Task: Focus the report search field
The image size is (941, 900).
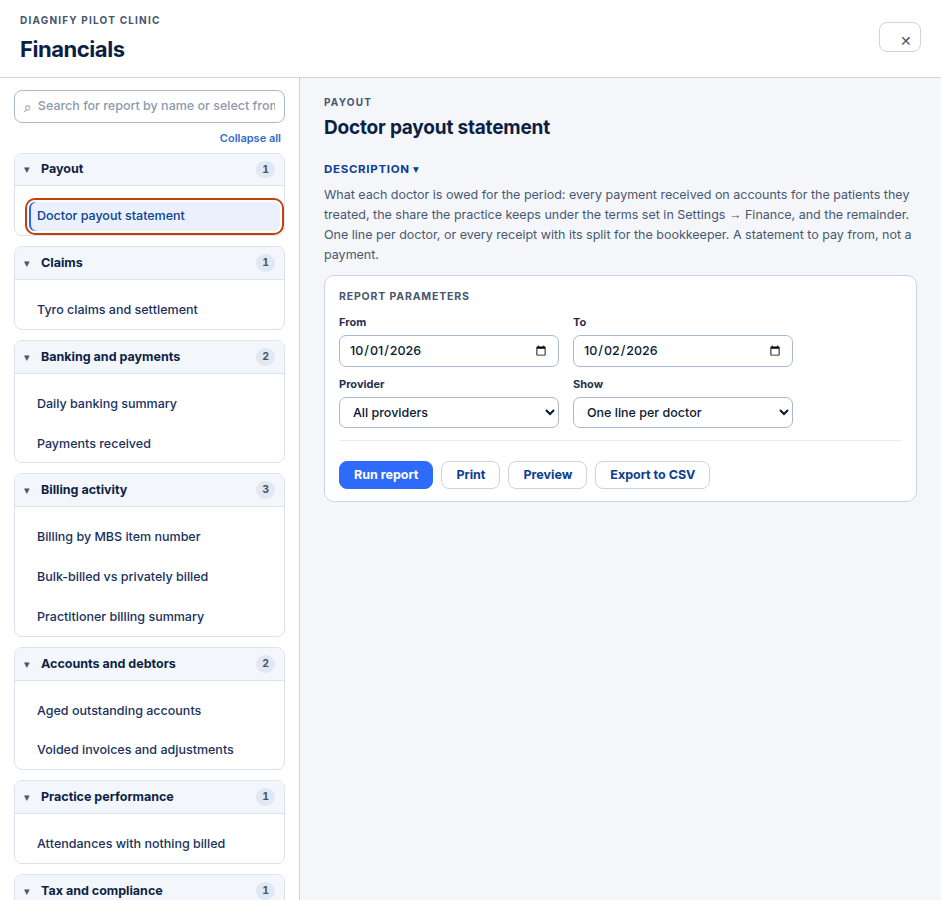Action: 149,106
